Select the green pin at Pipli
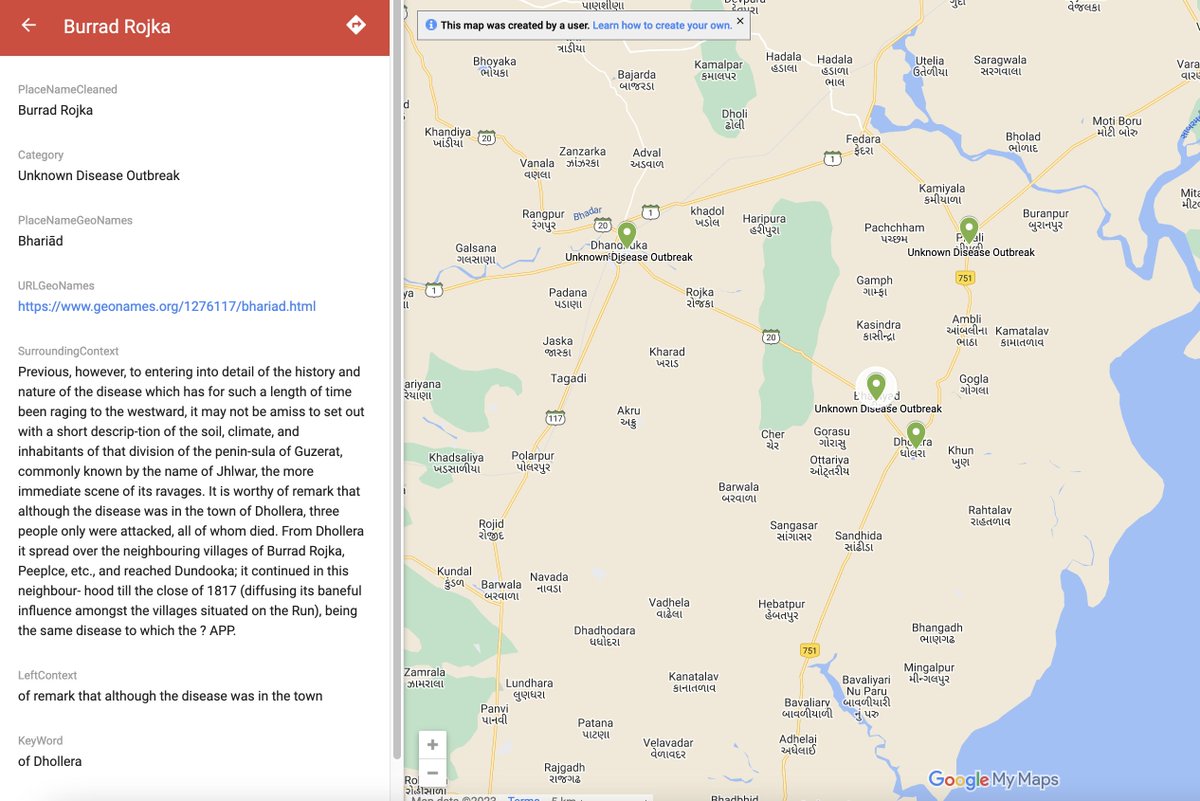Screen dimensions: 1200x801 point(968,230)
